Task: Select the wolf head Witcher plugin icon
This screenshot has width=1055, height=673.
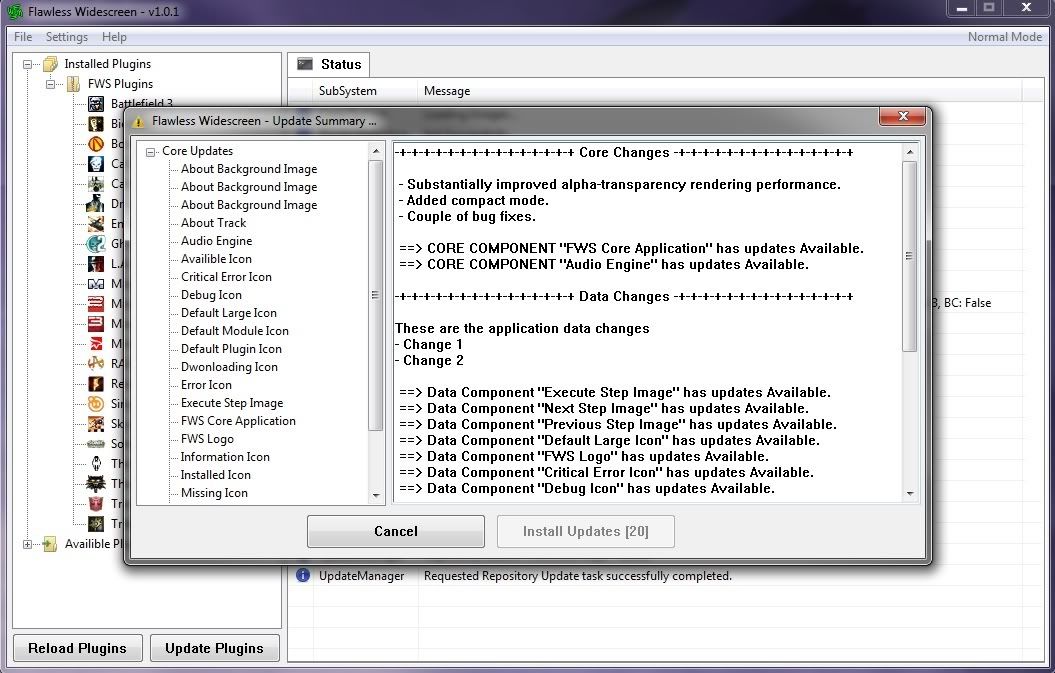Action: tap(96, 483)
